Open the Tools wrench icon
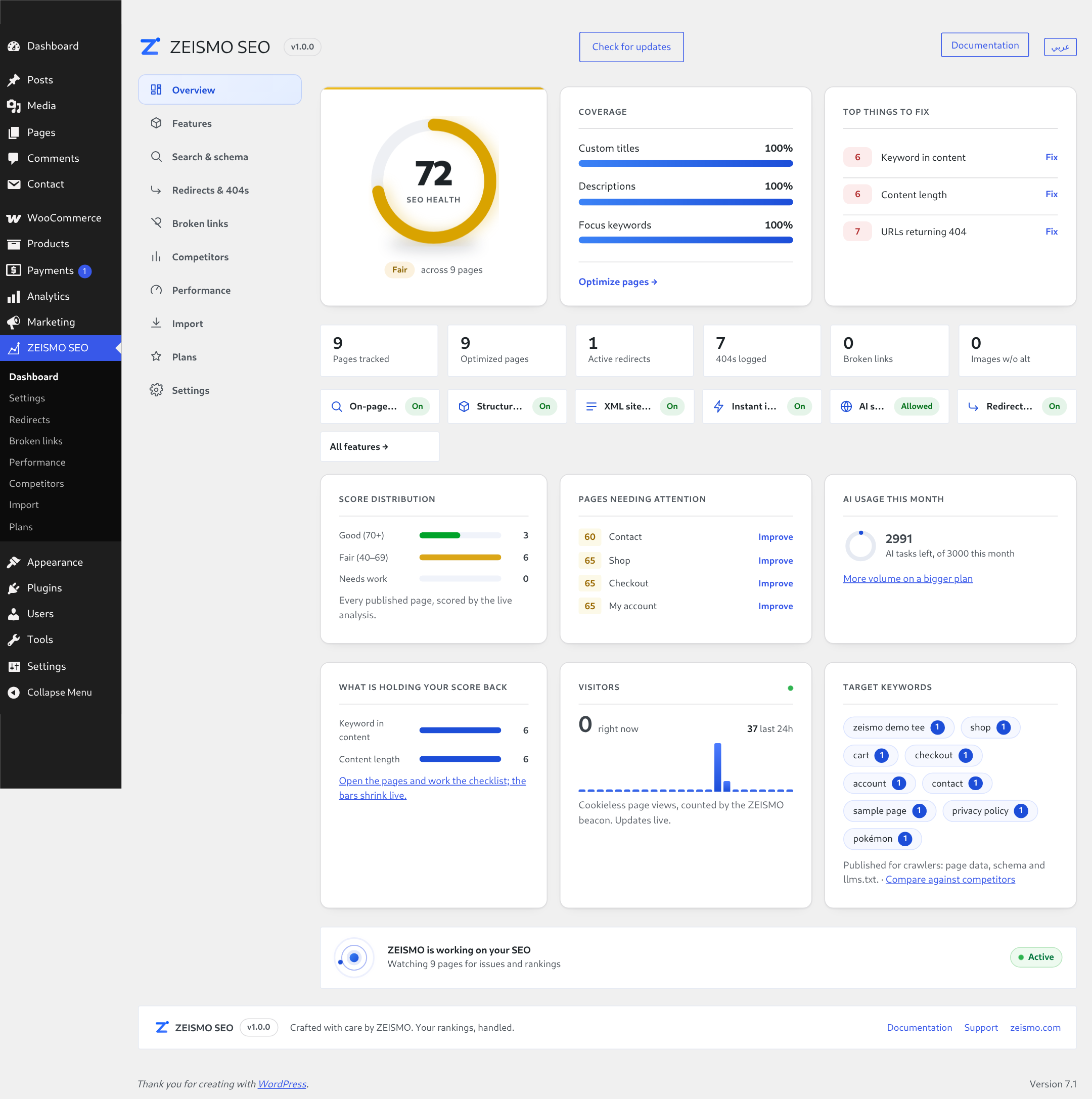Screen dimensions: 1092x1099 [14, 639]
